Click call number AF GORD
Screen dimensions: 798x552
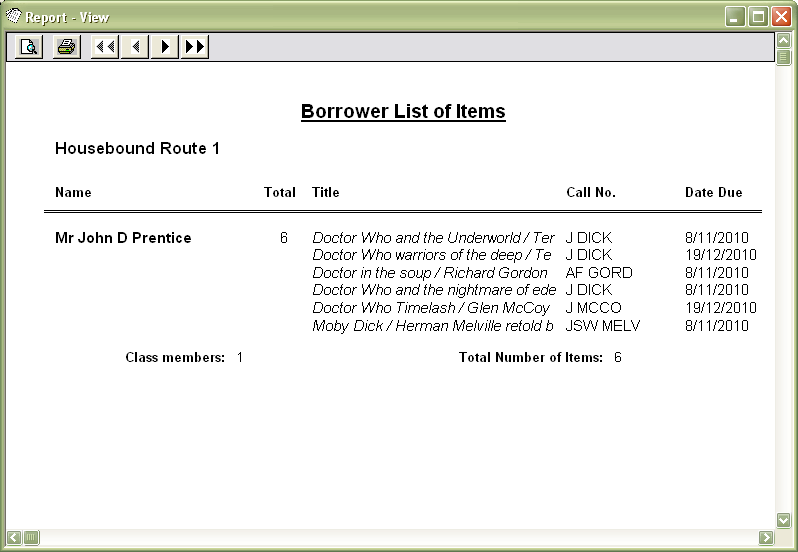tap(599, 273)
